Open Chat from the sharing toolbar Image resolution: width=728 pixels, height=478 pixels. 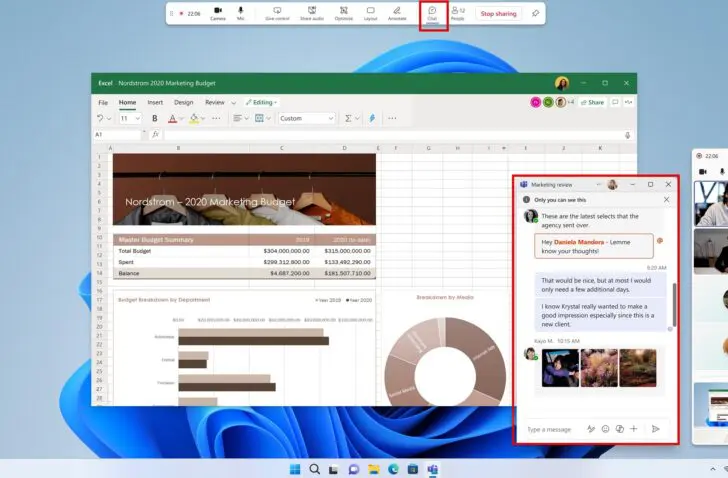tap(432, 13)
